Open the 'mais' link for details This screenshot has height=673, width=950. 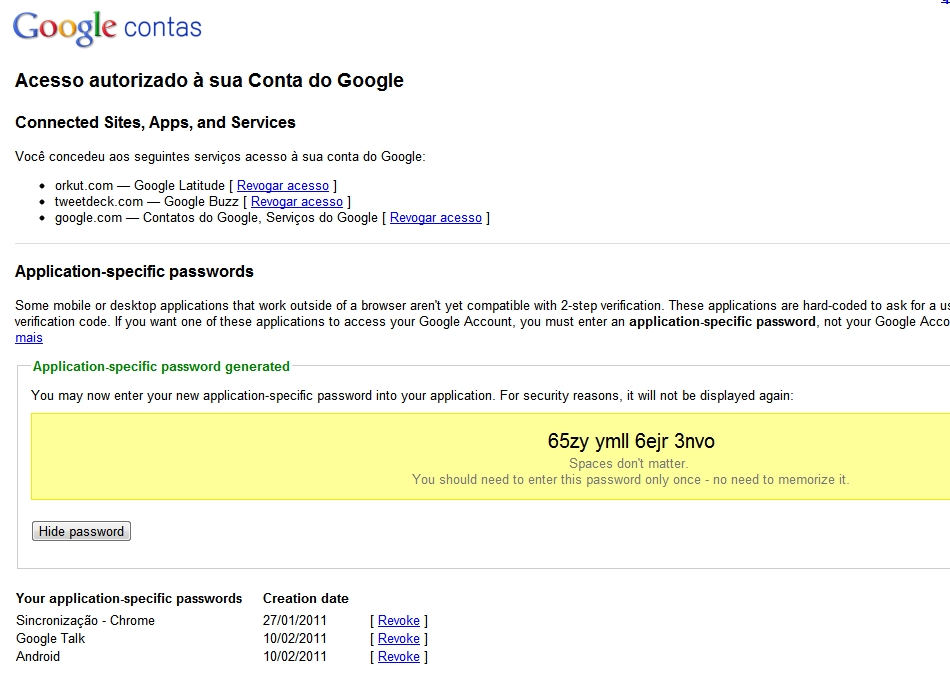[x=29, y=338]
